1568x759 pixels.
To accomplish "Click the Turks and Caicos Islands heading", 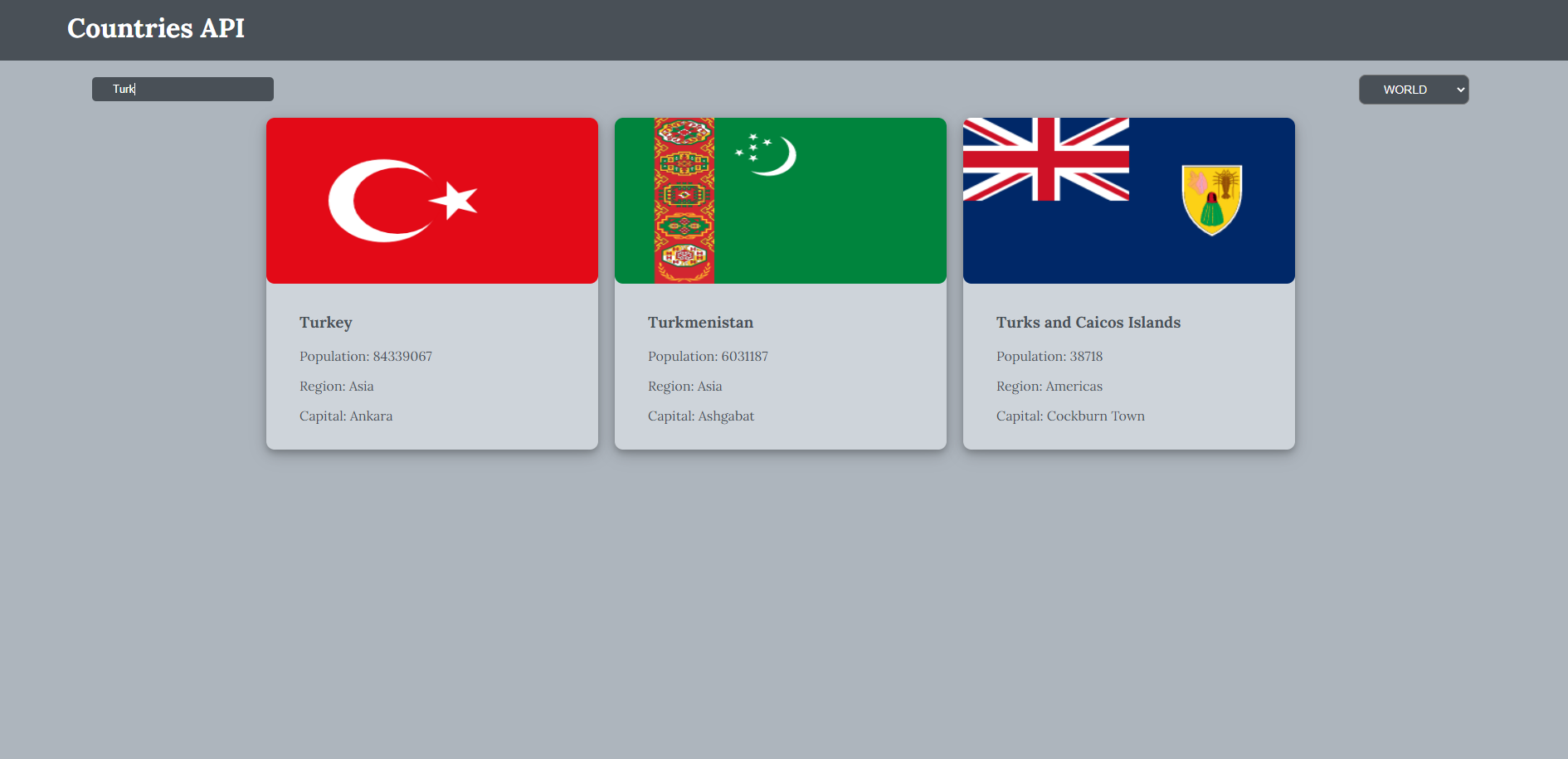I will (1088, 323).
